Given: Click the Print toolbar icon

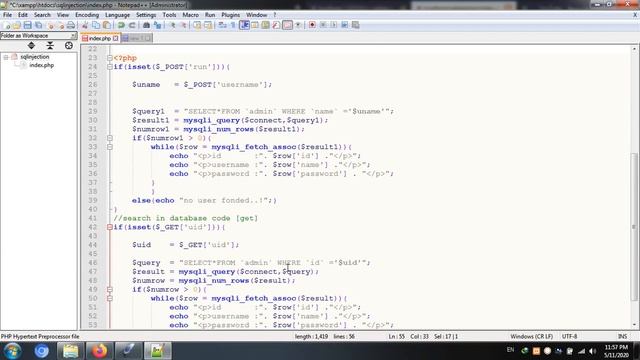Looking at the screenshot, I should pos(71,25).
